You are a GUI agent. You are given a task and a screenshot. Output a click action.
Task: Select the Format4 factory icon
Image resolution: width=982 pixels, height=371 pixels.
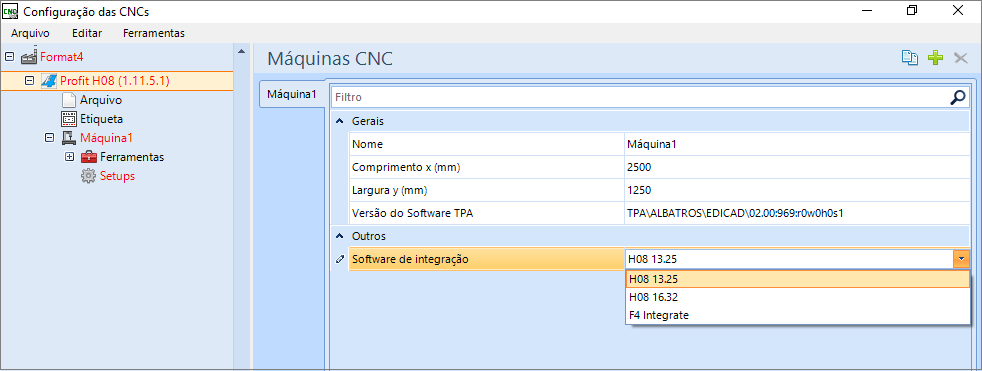tap(29, 57)
